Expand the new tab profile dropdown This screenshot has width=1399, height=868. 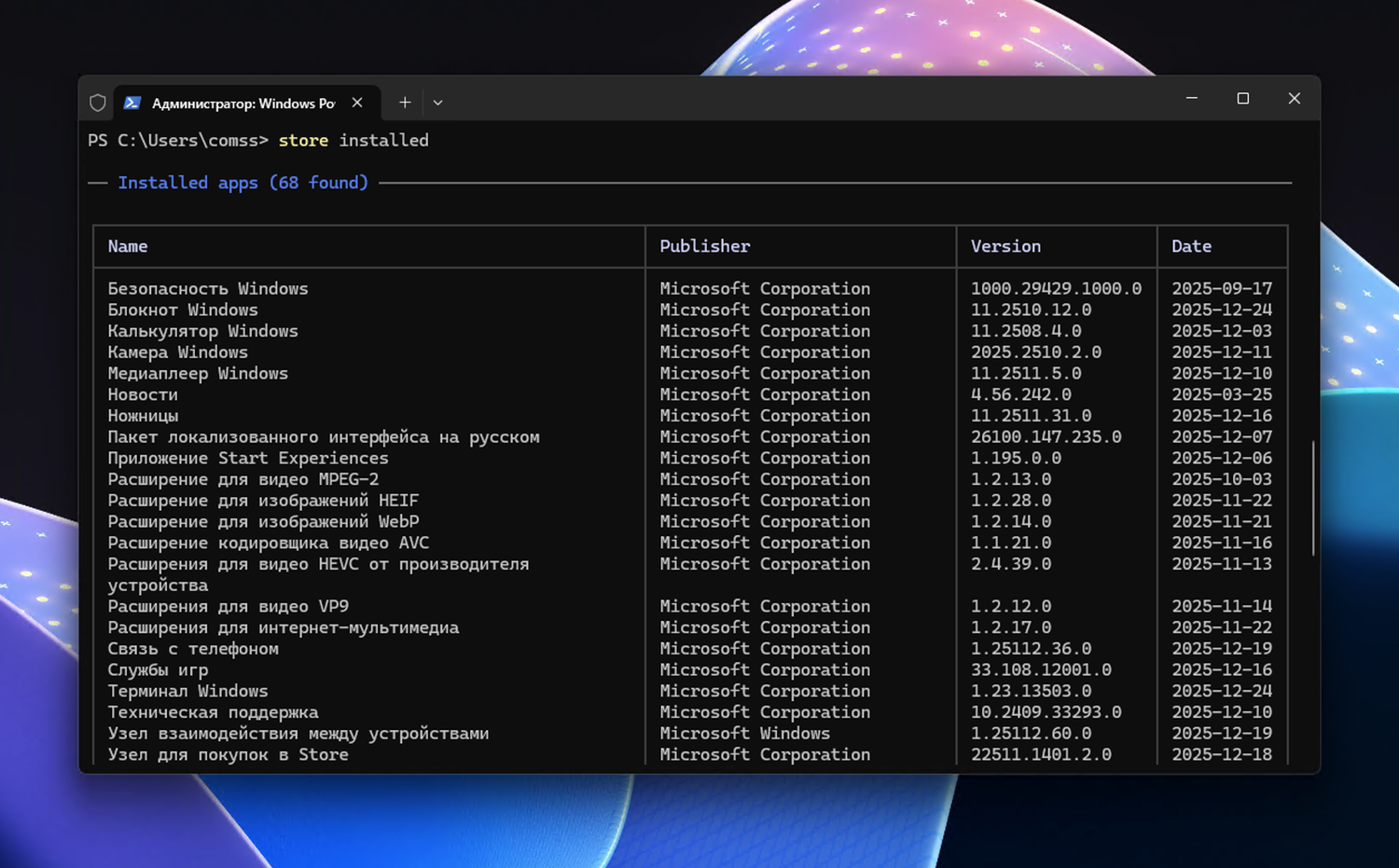[x=437, y=103]
